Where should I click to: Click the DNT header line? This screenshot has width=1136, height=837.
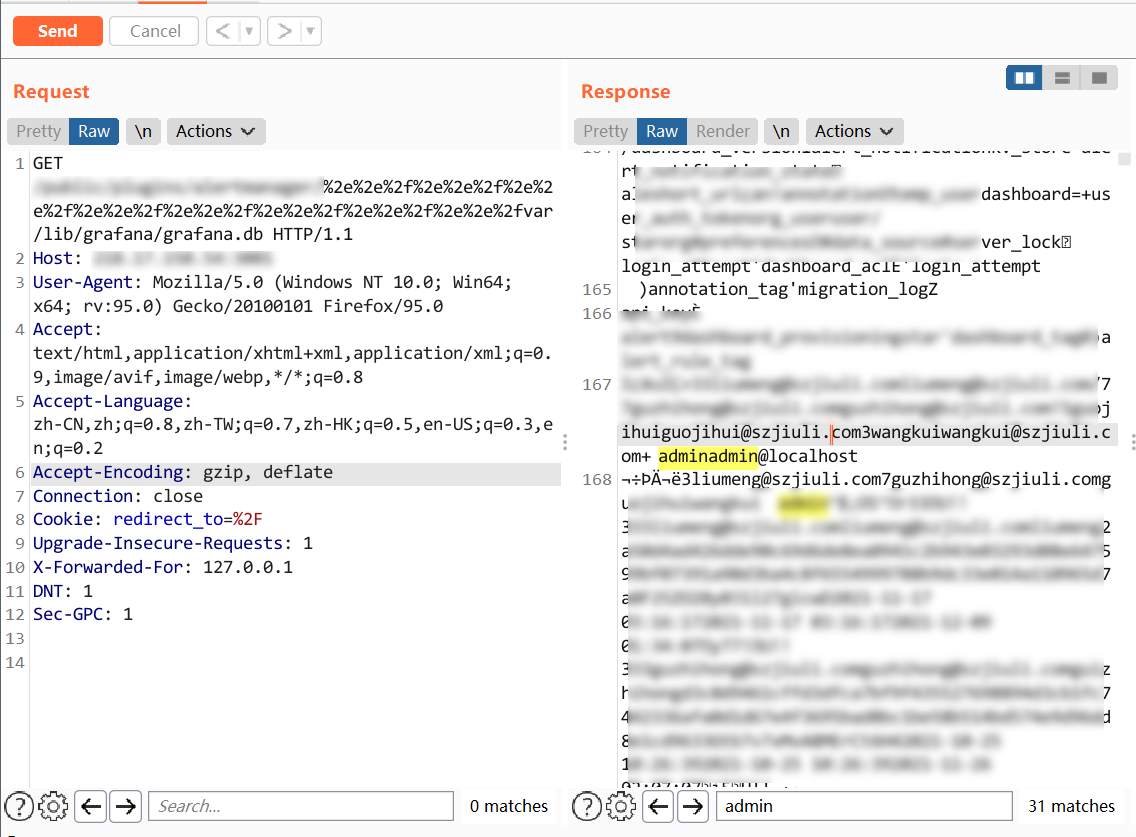(x=63, y=591)
